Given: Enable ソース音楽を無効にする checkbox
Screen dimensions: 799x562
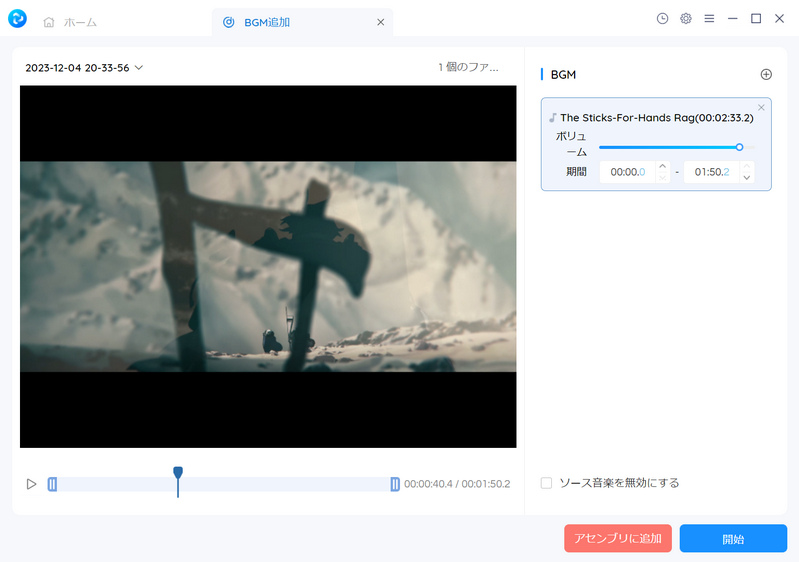Looking at the screenshot, I should pyautogui.click(x=546, y=483).
